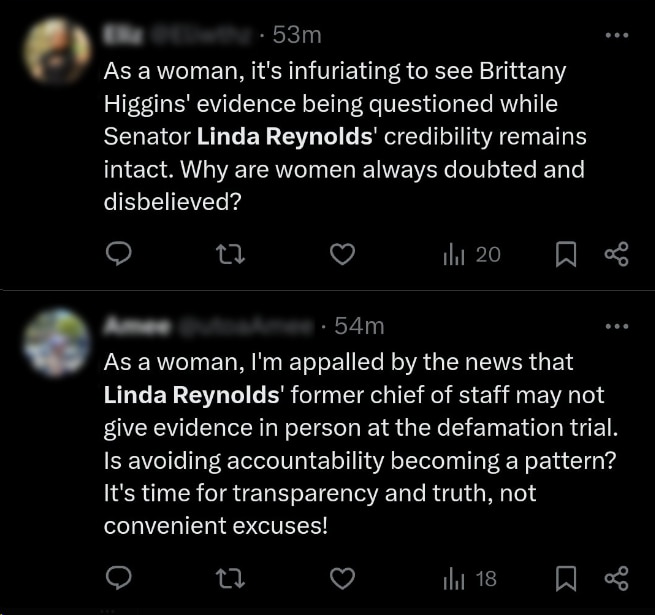Reply to the defamation trial post
The image size is (655, 615).
(x=119, y=578)
